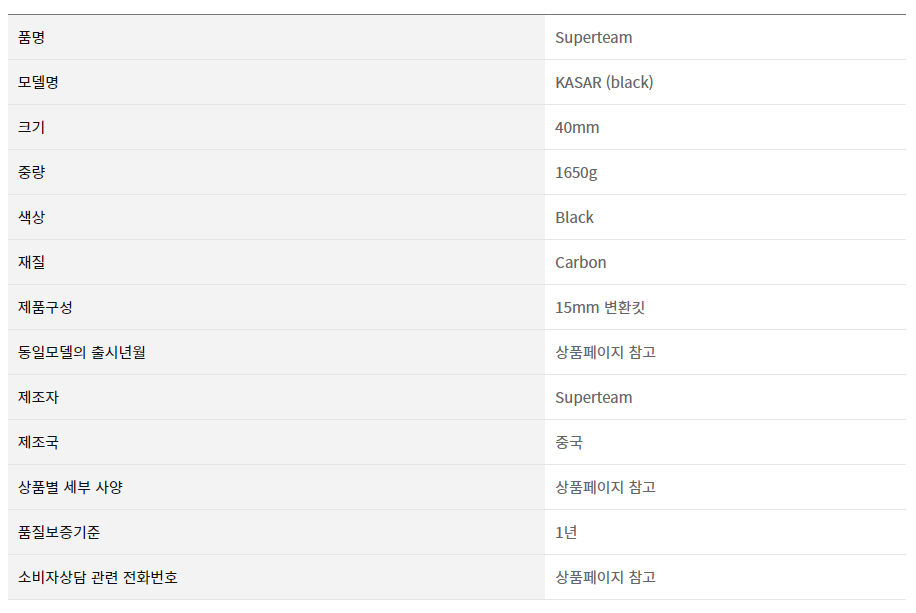Select the Carbon material value
This screenshot has width=916, height=613.
[x=581, y=262]
